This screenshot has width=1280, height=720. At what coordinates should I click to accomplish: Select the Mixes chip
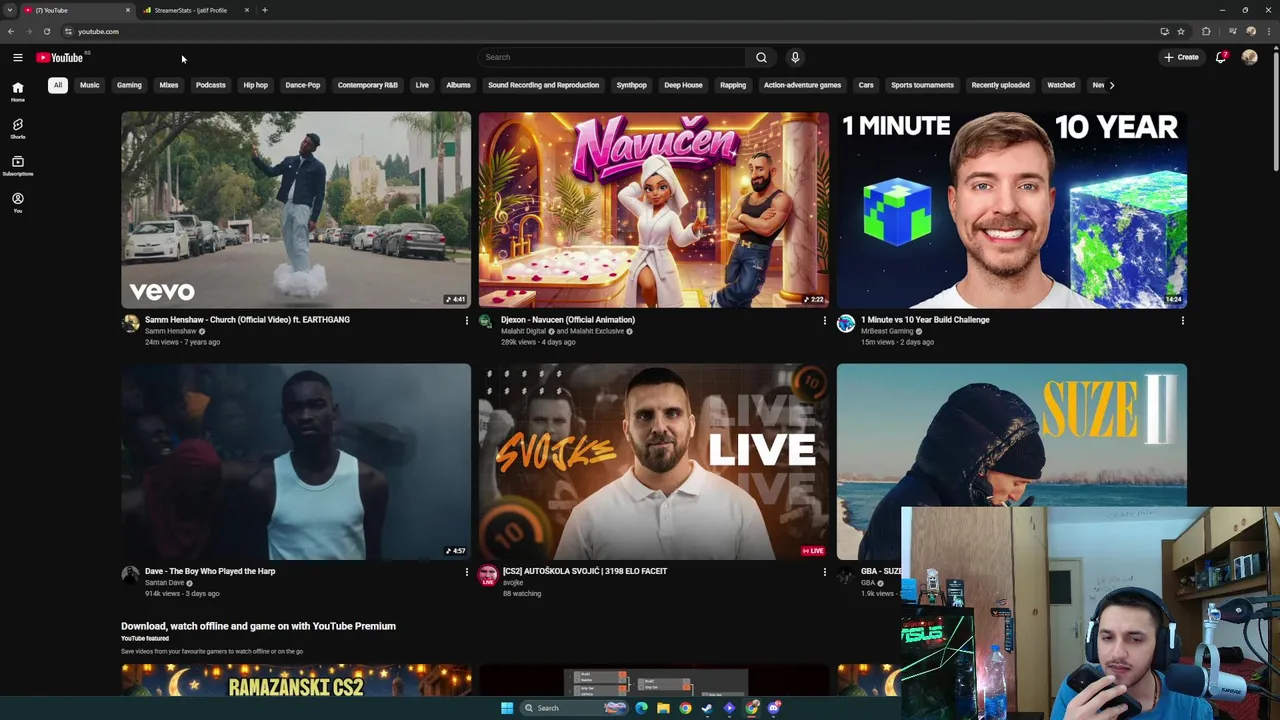[x=169, y=85]
